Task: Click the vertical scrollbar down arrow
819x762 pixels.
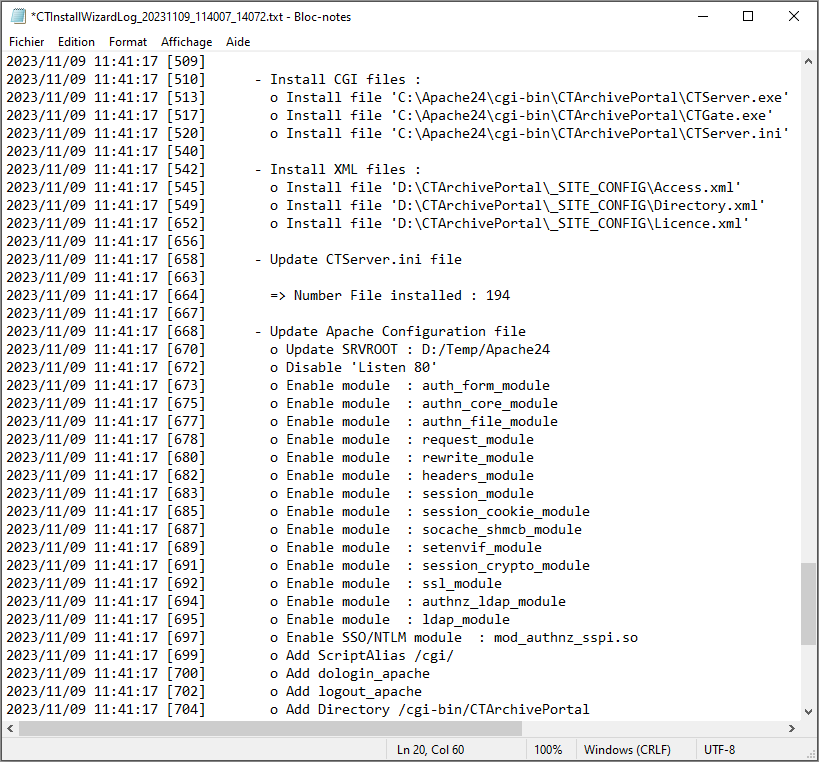Action: 809,711
